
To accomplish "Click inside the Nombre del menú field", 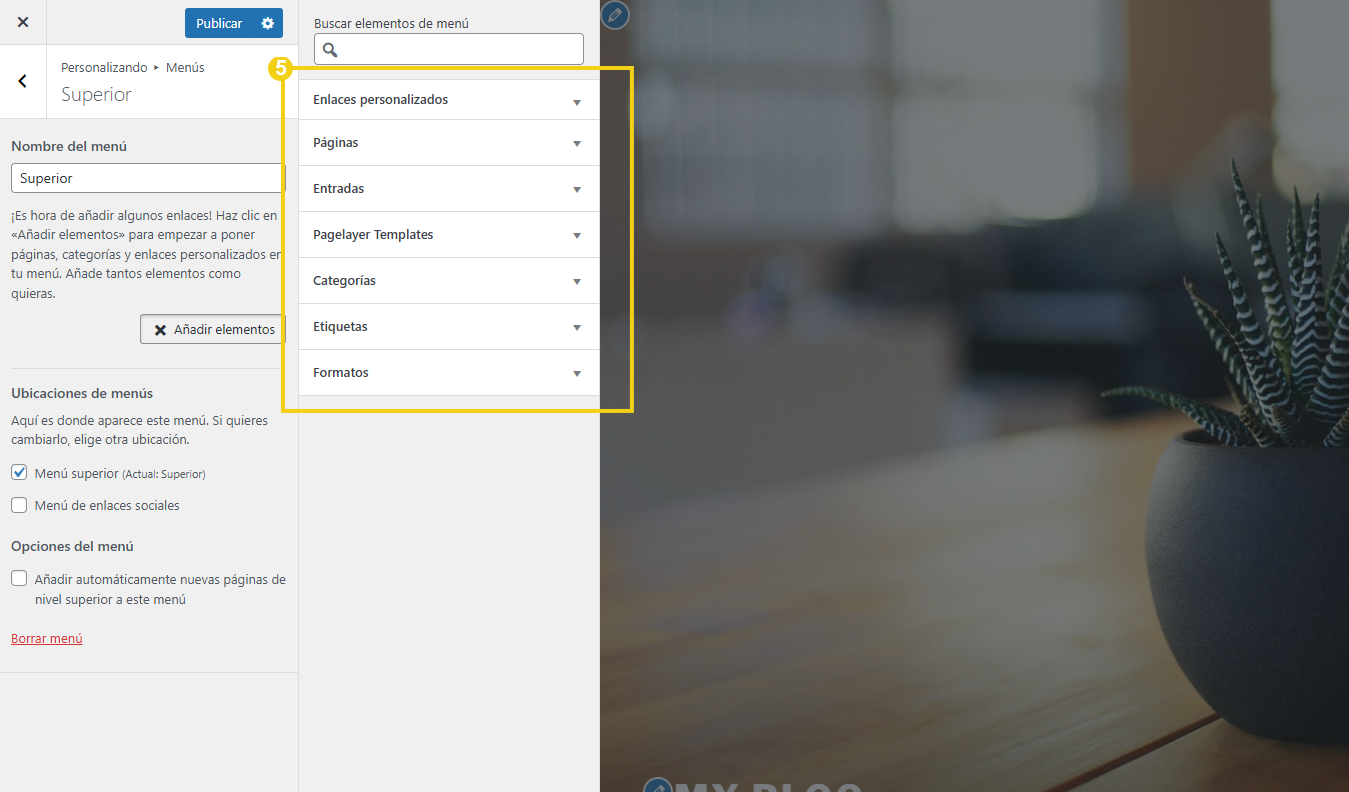I will click(146, 177).
